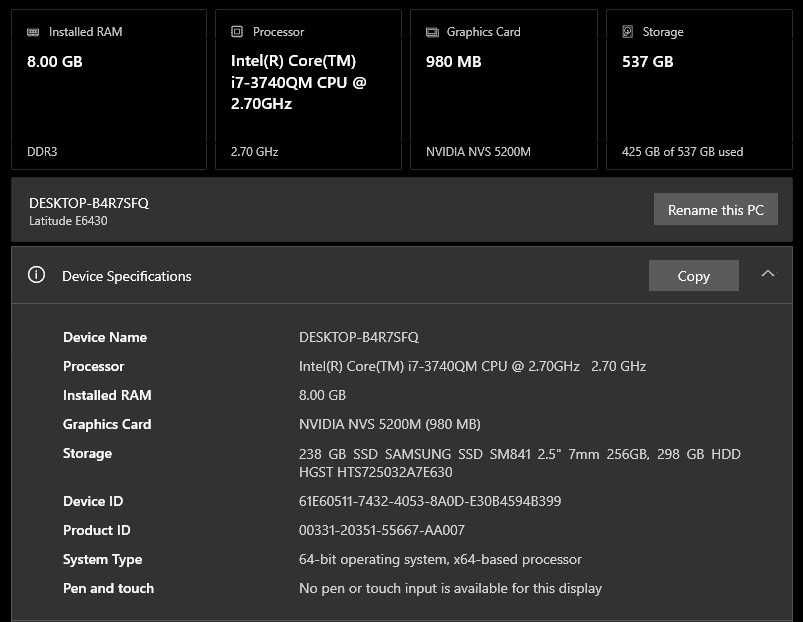Click the DDR3 label
Image resolution: width=803 pixels, height=622 pixels.
[x=42, y=152]
